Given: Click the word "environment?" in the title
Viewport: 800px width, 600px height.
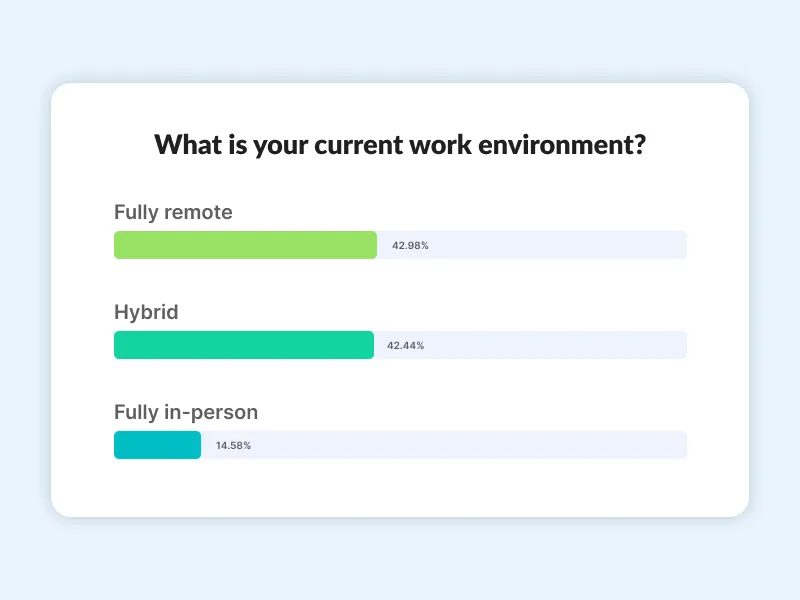Looking at the screenshot, I should pyautogui.click(x=566, y=144).
